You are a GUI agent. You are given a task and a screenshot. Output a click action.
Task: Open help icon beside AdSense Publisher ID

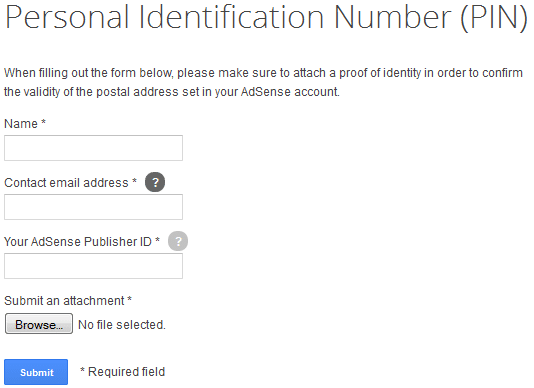point(178,241)
